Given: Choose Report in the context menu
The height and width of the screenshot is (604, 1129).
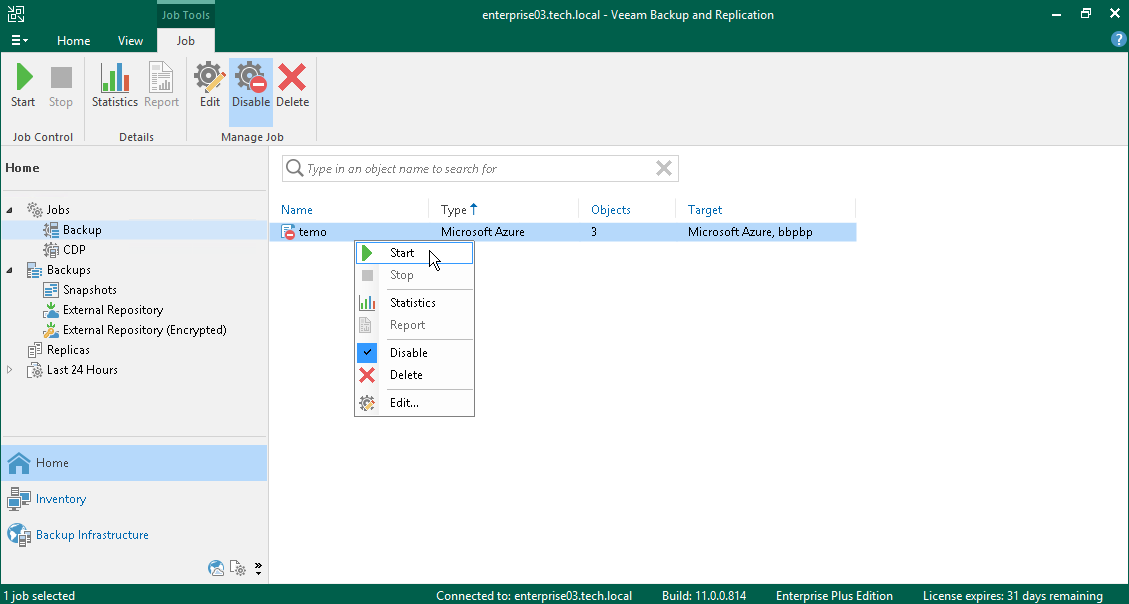Looking at the screenshot, I should coord(415,325).
